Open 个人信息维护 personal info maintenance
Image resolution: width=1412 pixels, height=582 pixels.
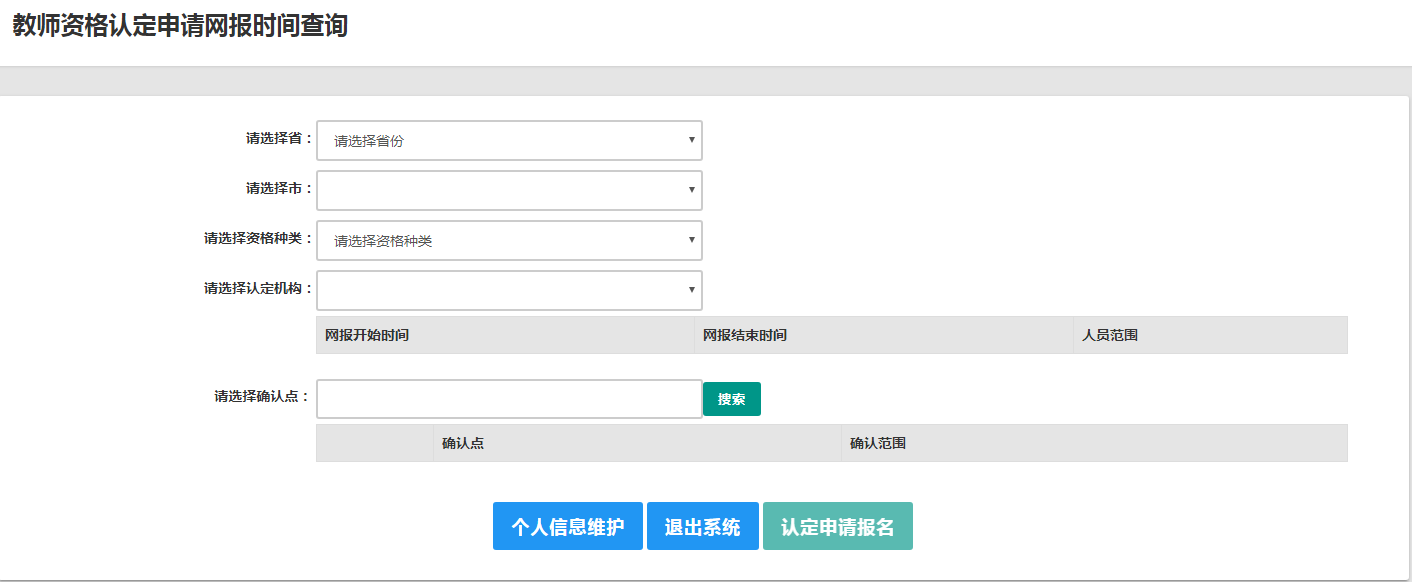[567, 527]
